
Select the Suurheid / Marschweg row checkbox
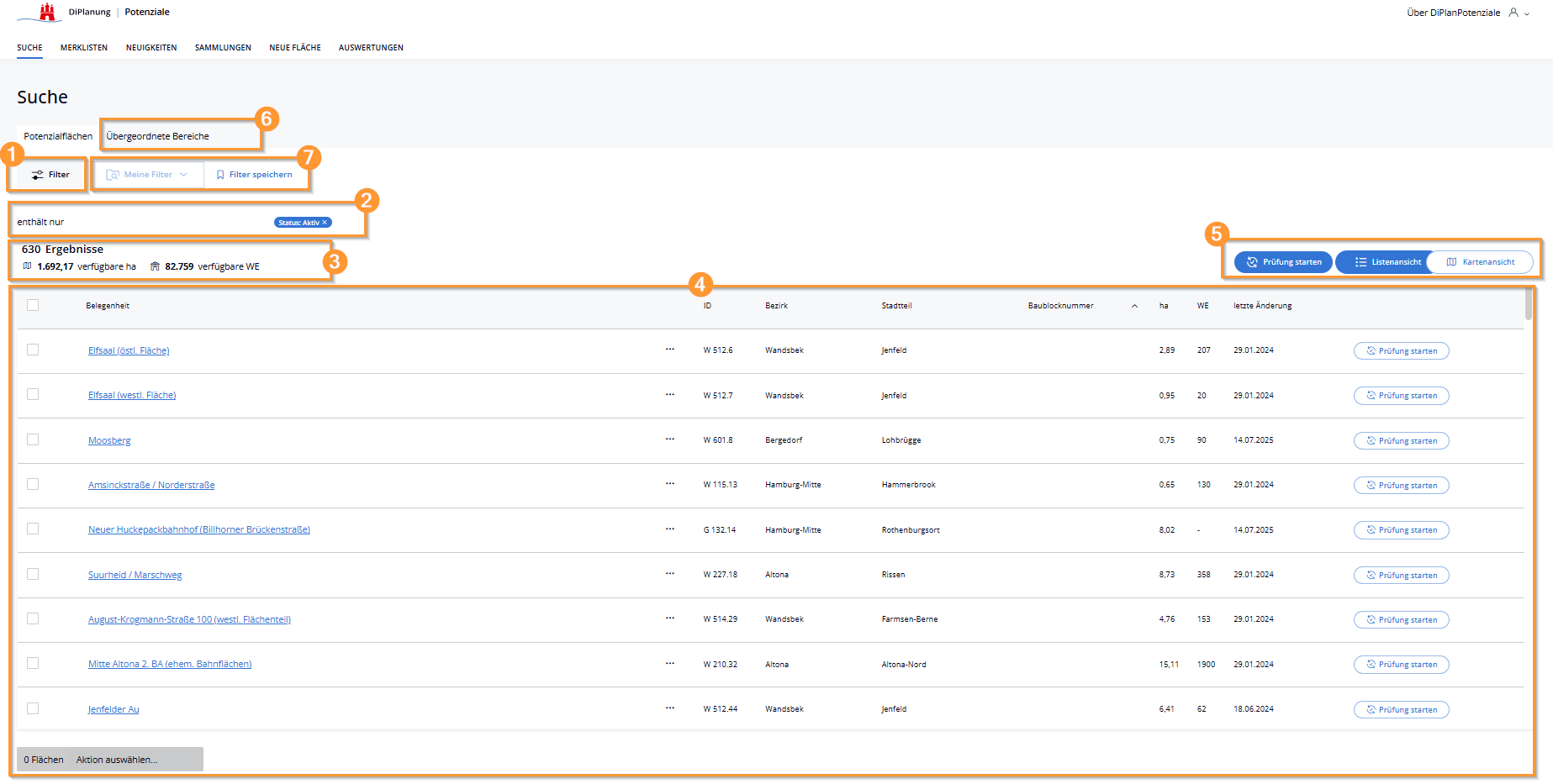pos(33,574)
